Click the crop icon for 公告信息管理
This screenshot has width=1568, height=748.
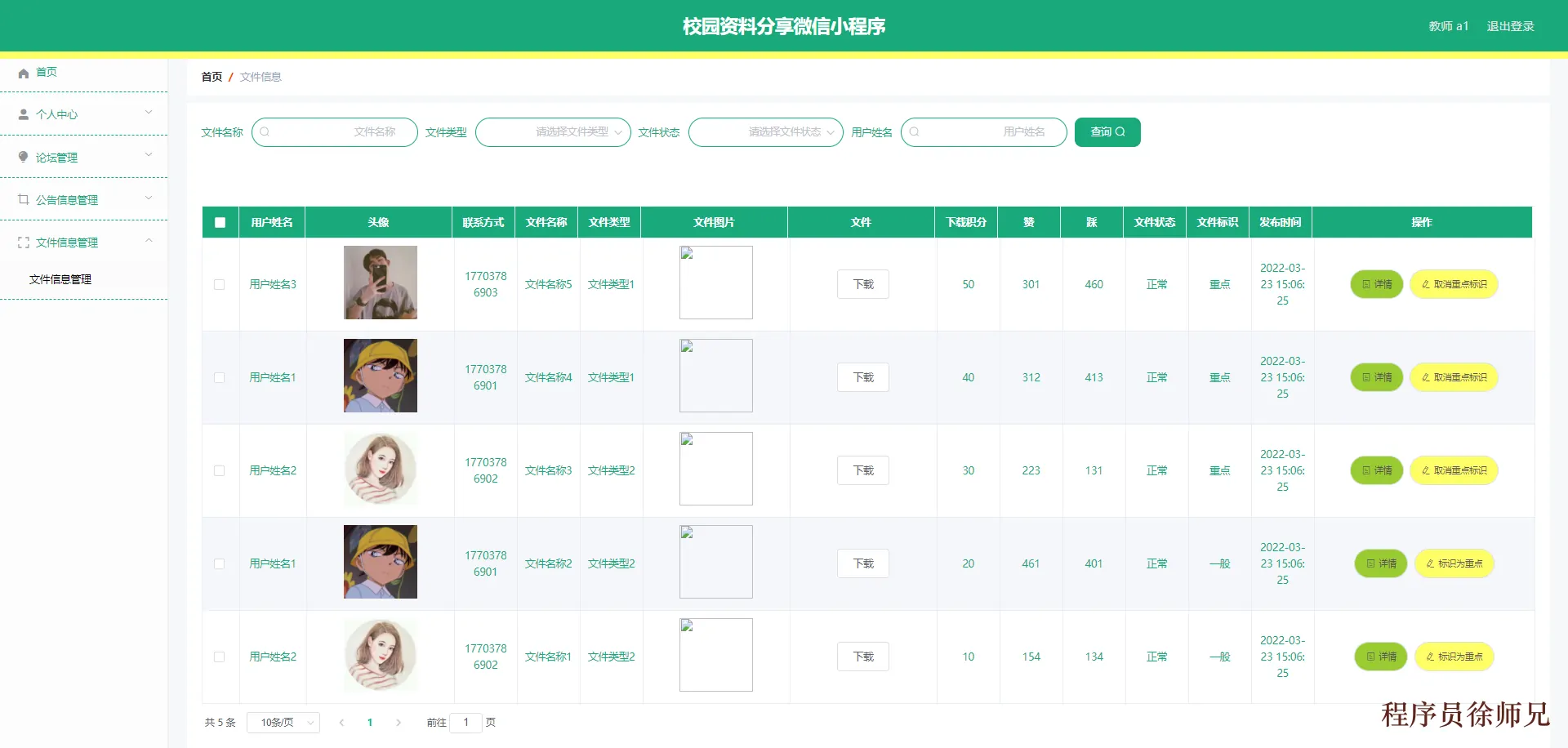(24, 200)
